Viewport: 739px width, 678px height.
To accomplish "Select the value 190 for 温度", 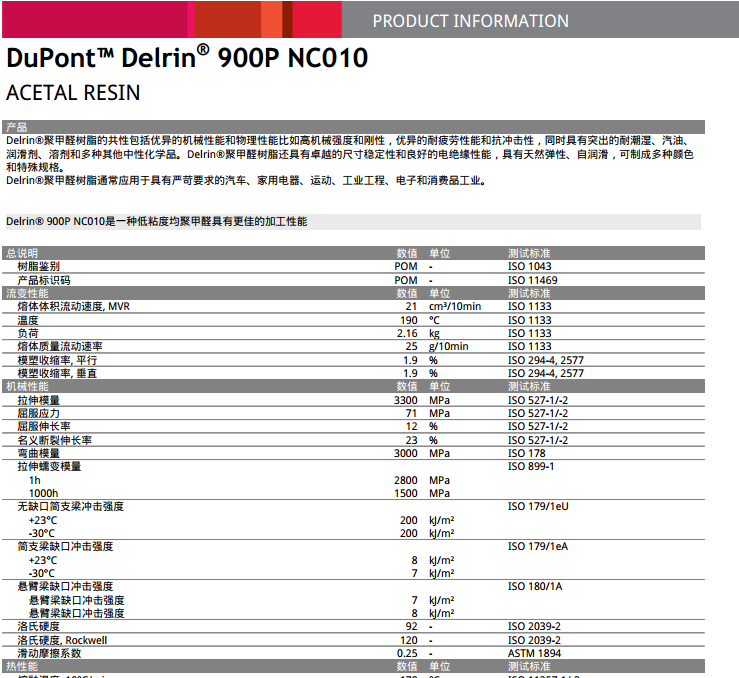I will [x=409, y=320].
